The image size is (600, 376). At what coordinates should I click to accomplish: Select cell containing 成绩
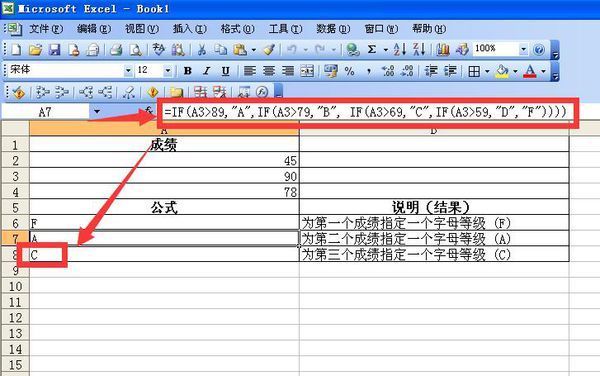164,145
